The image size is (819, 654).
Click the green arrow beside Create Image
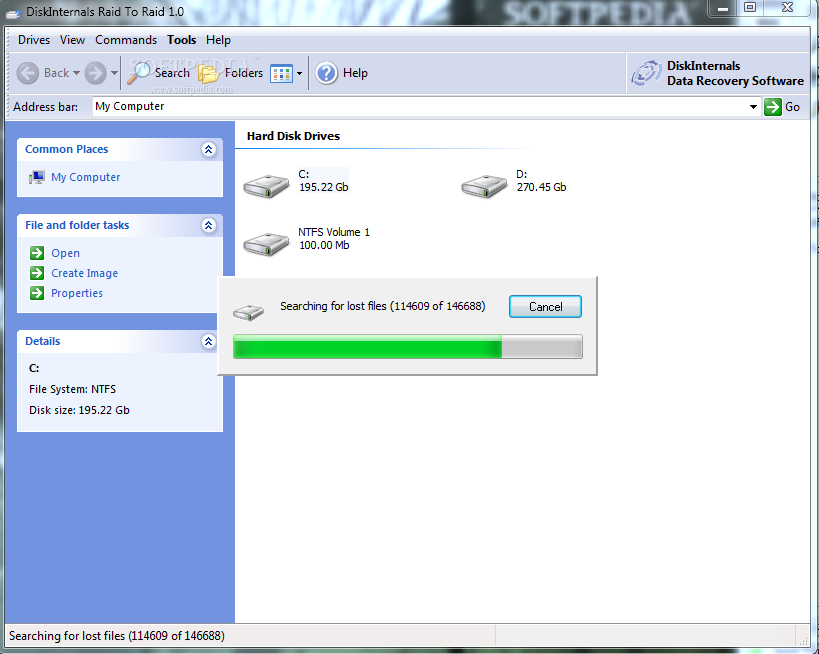coord(37,273)
